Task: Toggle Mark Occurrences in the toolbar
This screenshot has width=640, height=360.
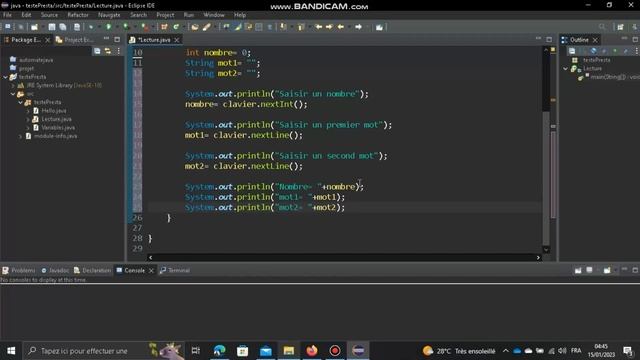Action: (x=237, y=27)
